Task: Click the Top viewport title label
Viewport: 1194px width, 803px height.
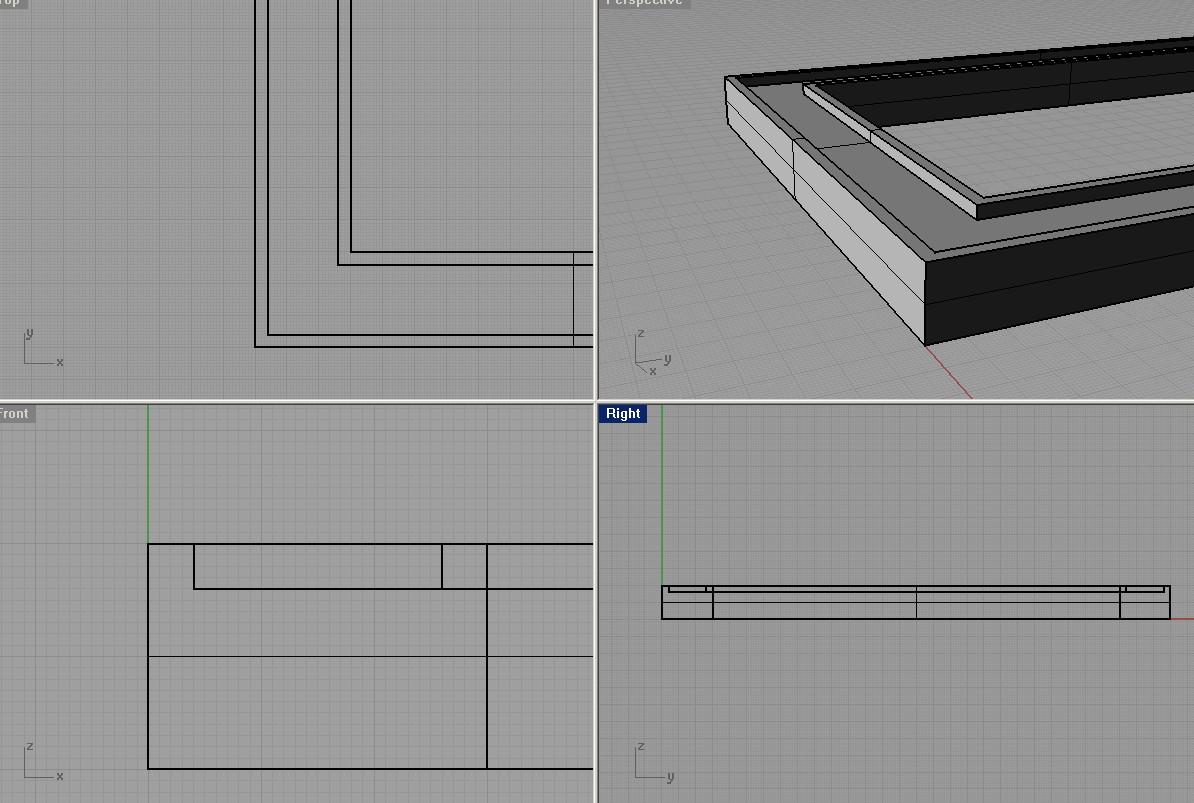Action: pos(14,3)
